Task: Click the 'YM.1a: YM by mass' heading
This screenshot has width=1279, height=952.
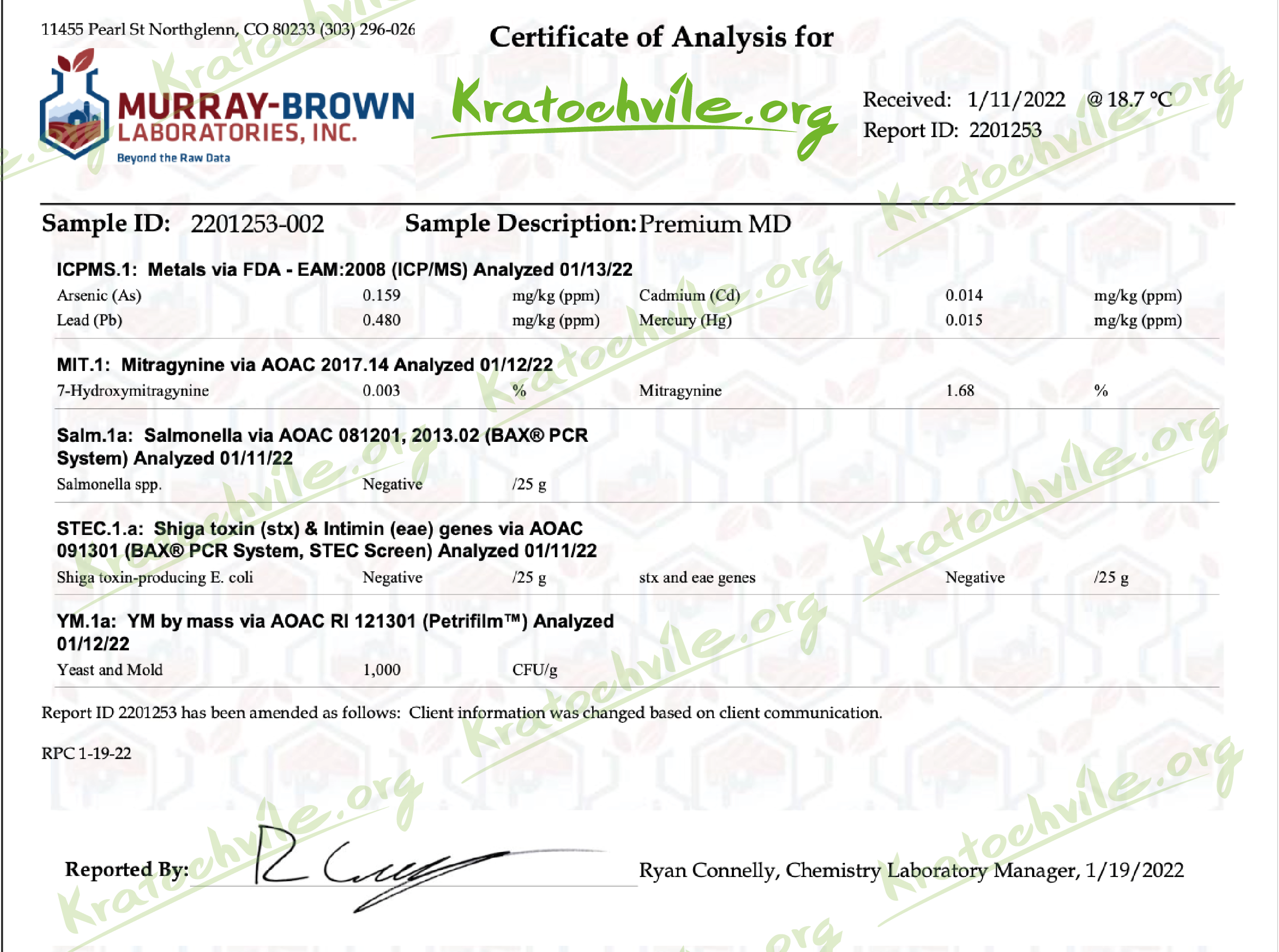Action: [x=335, y=632]
